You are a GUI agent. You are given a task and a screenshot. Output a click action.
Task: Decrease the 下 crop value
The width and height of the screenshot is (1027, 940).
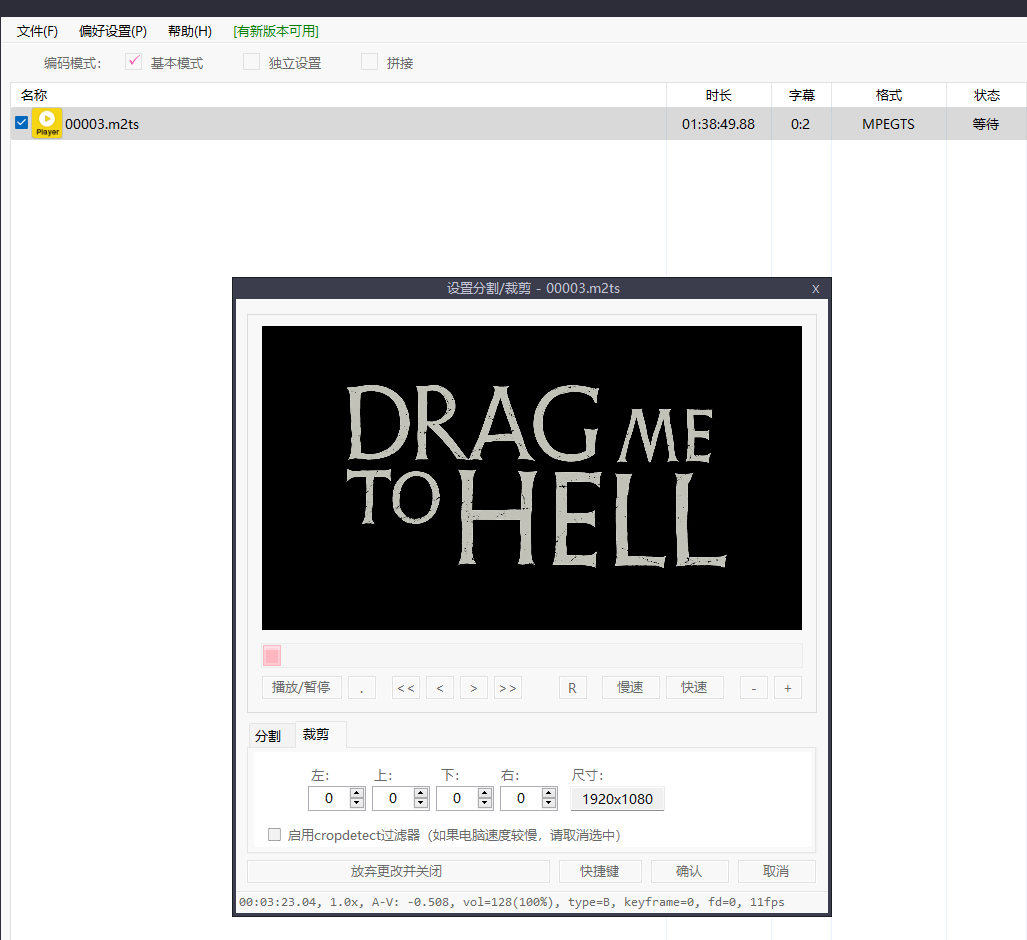(485, 804)
